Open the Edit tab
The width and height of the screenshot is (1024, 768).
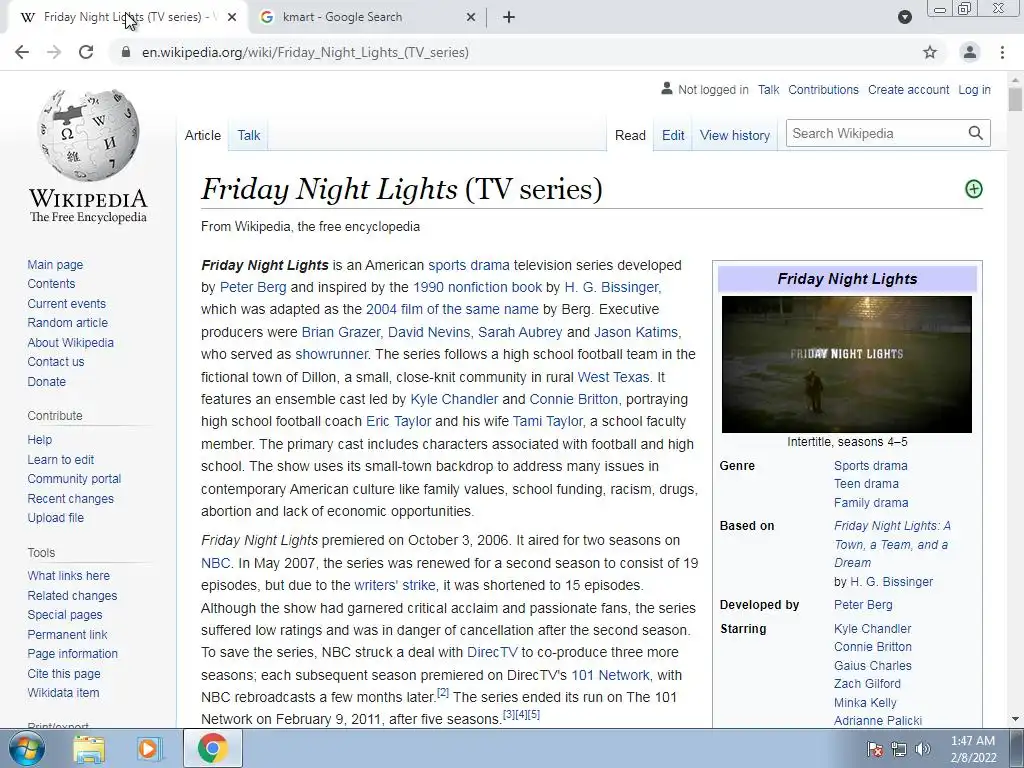click(673, 135)
